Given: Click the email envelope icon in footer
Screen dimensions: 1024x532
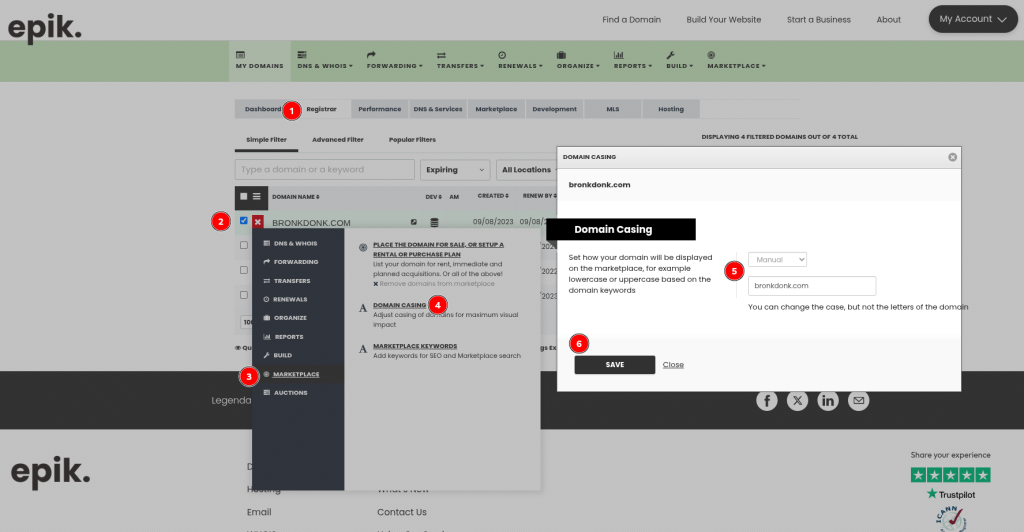Looking at the screenshot, I should pyautogui.click(x=859, y=401).
